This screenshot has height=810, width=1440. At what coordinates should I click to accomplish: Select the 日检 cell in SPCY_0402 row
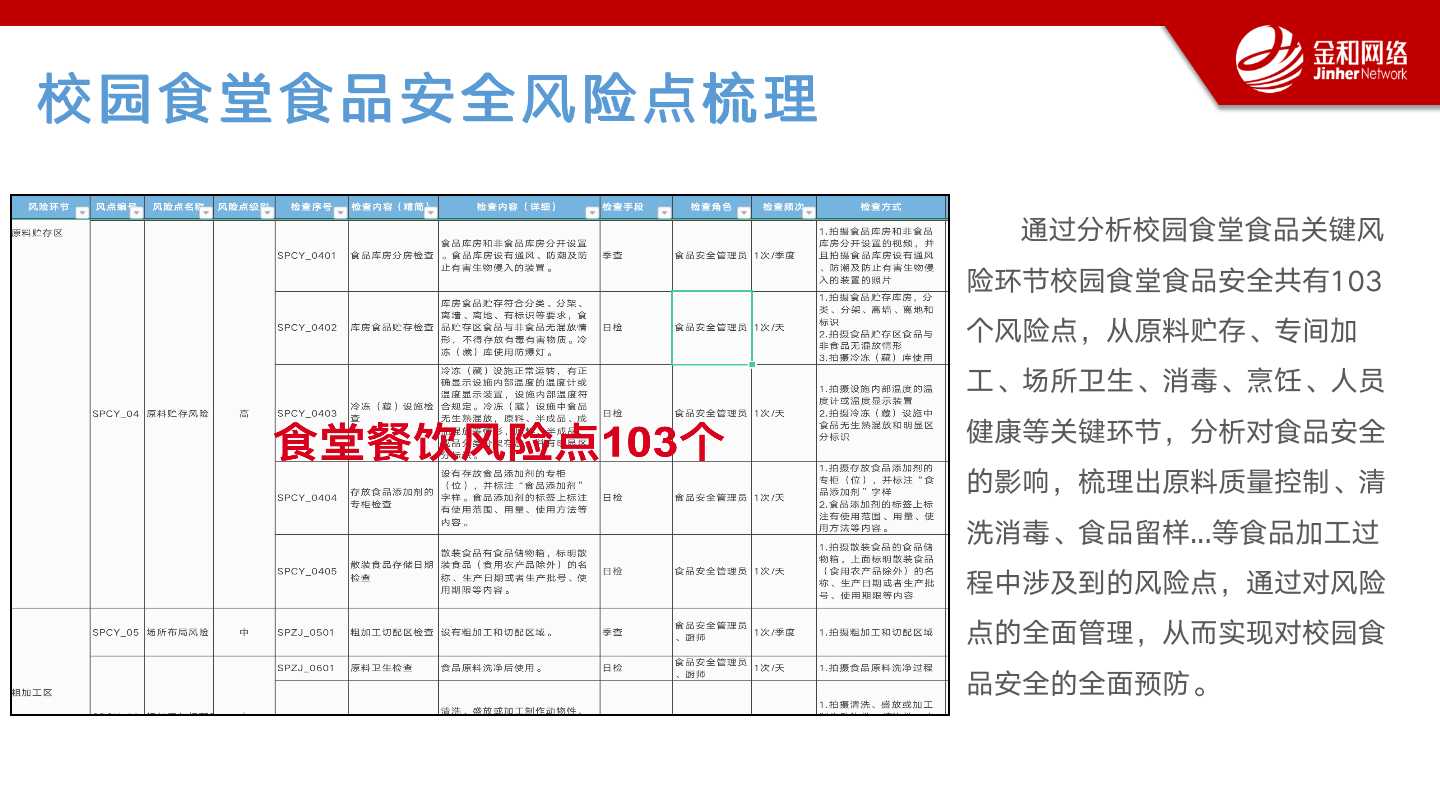pyautogui.click(x=635, y=328)
